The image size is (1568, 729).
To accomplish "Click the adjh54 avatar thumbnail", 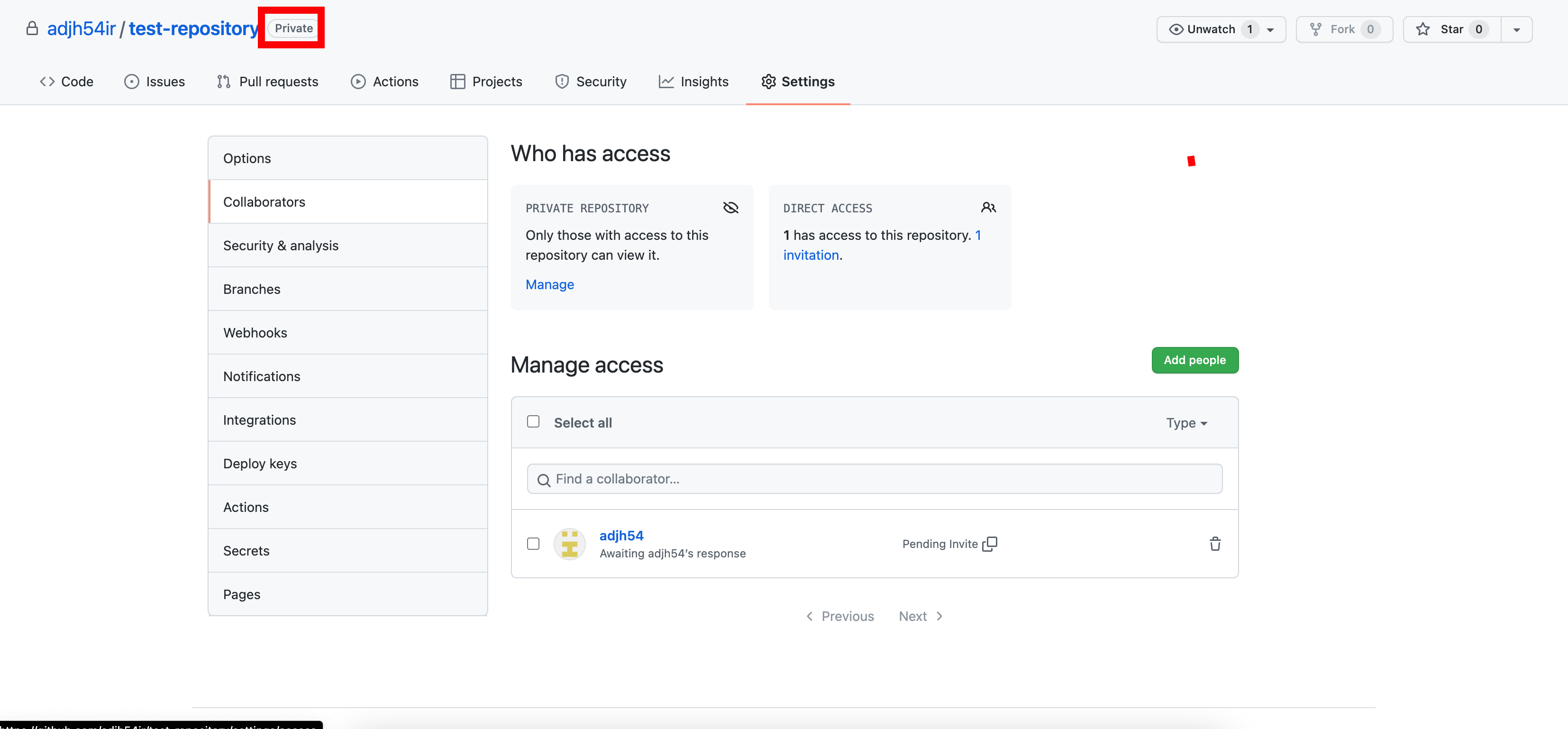I will coord(569,543).
